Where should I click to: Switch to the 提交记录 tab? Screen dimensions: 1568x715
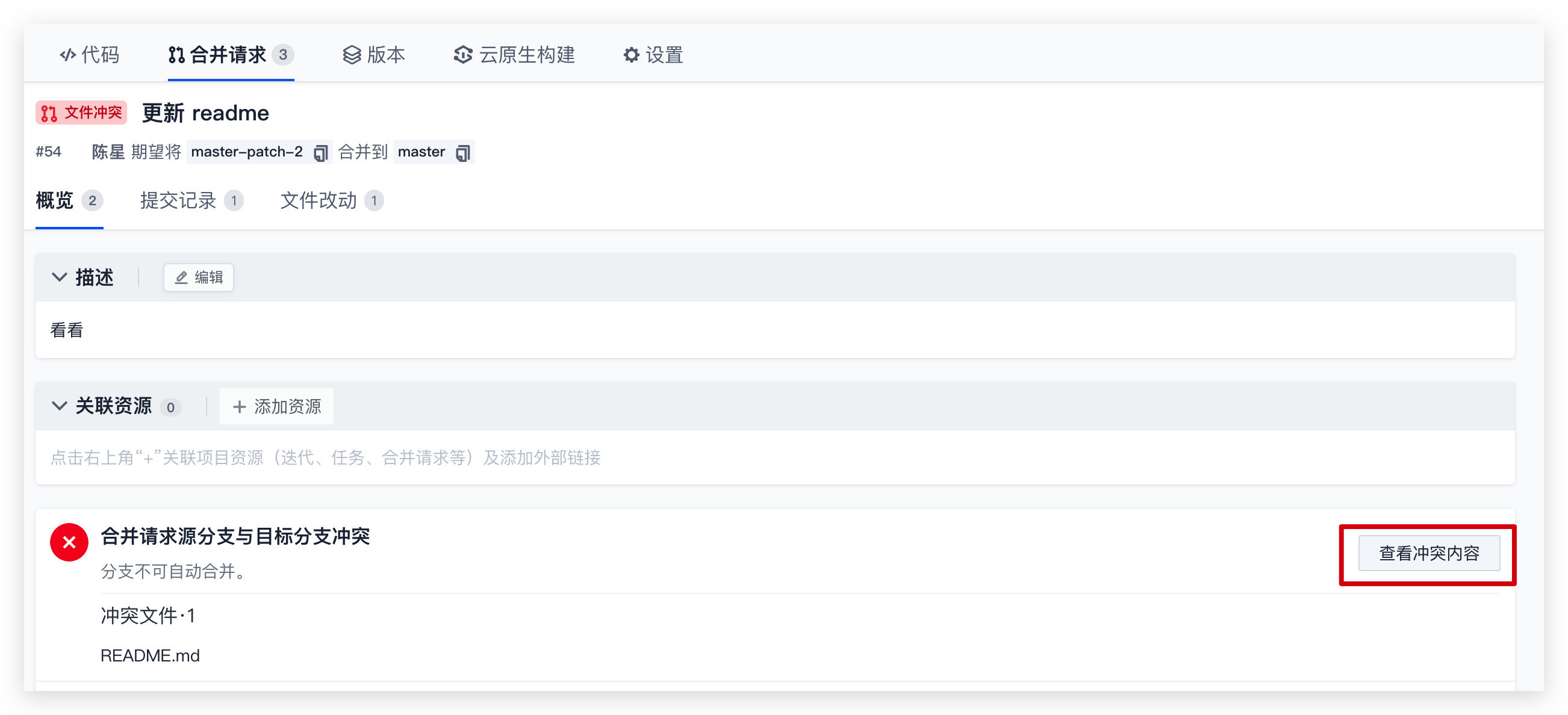[191, 200]
